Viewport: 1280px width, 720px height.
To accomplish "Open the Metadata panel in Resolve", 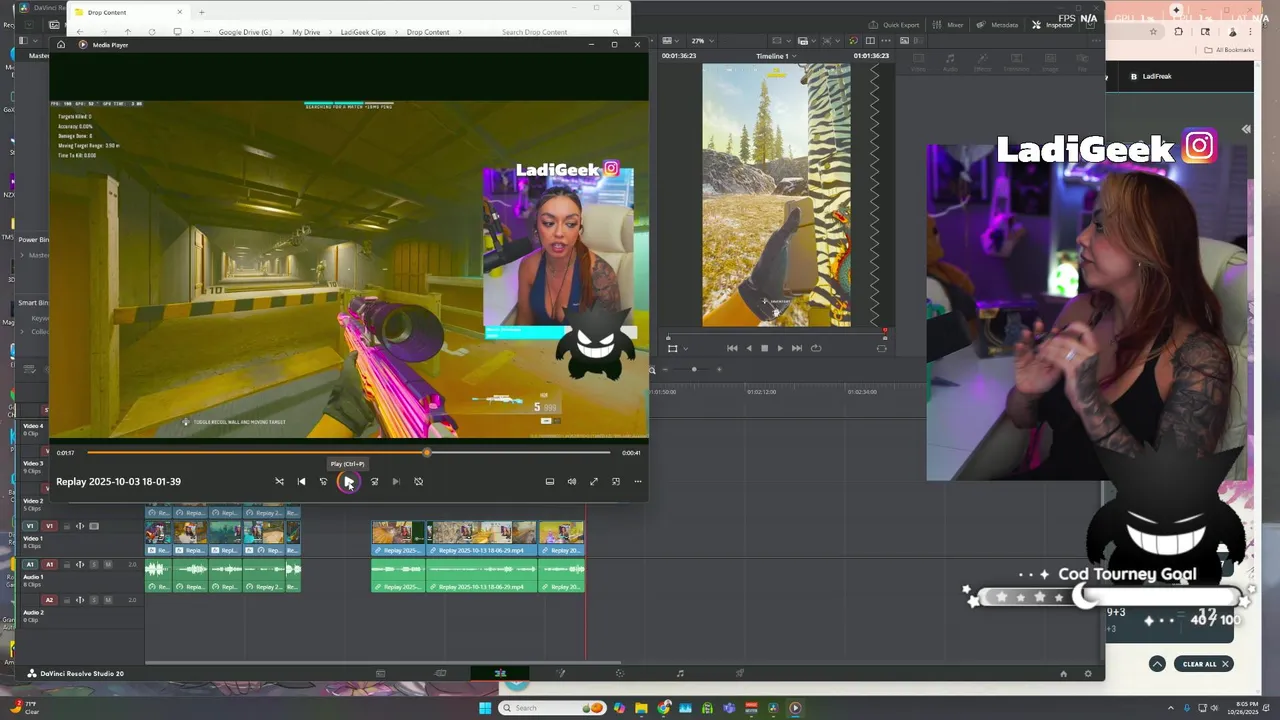I will point(998,24).
